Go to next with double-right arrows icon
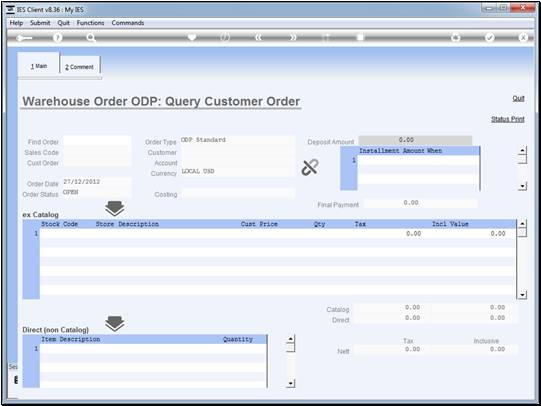The width and height of the screenshot is (541, 406). 293,38
